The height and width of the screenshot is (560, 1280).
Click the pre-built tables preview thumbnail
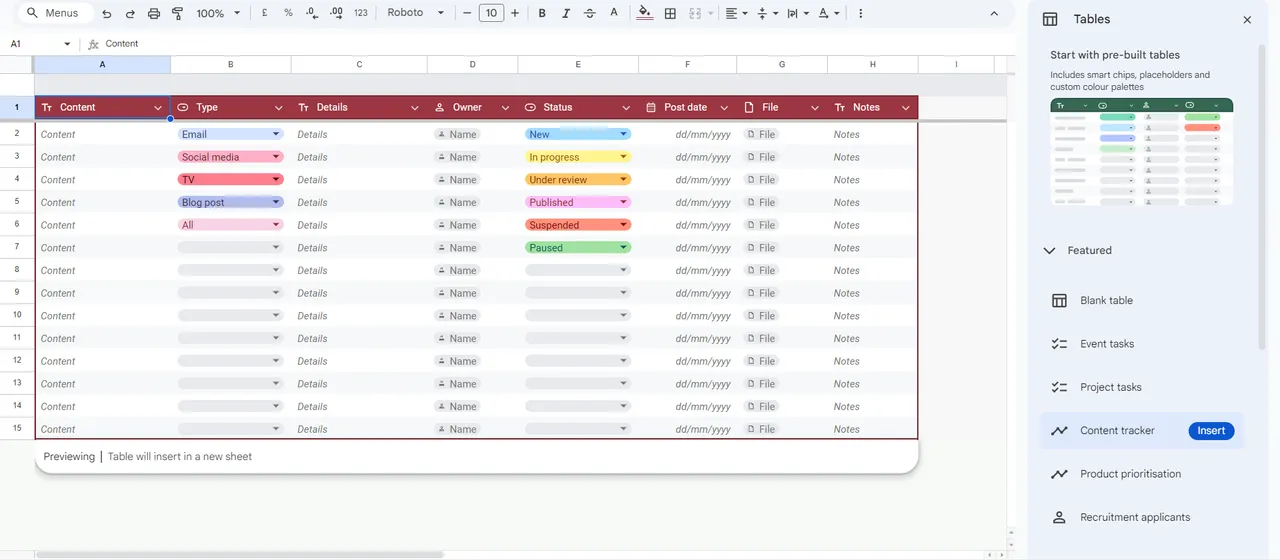pyautogui.click(x=1141, y=152)
